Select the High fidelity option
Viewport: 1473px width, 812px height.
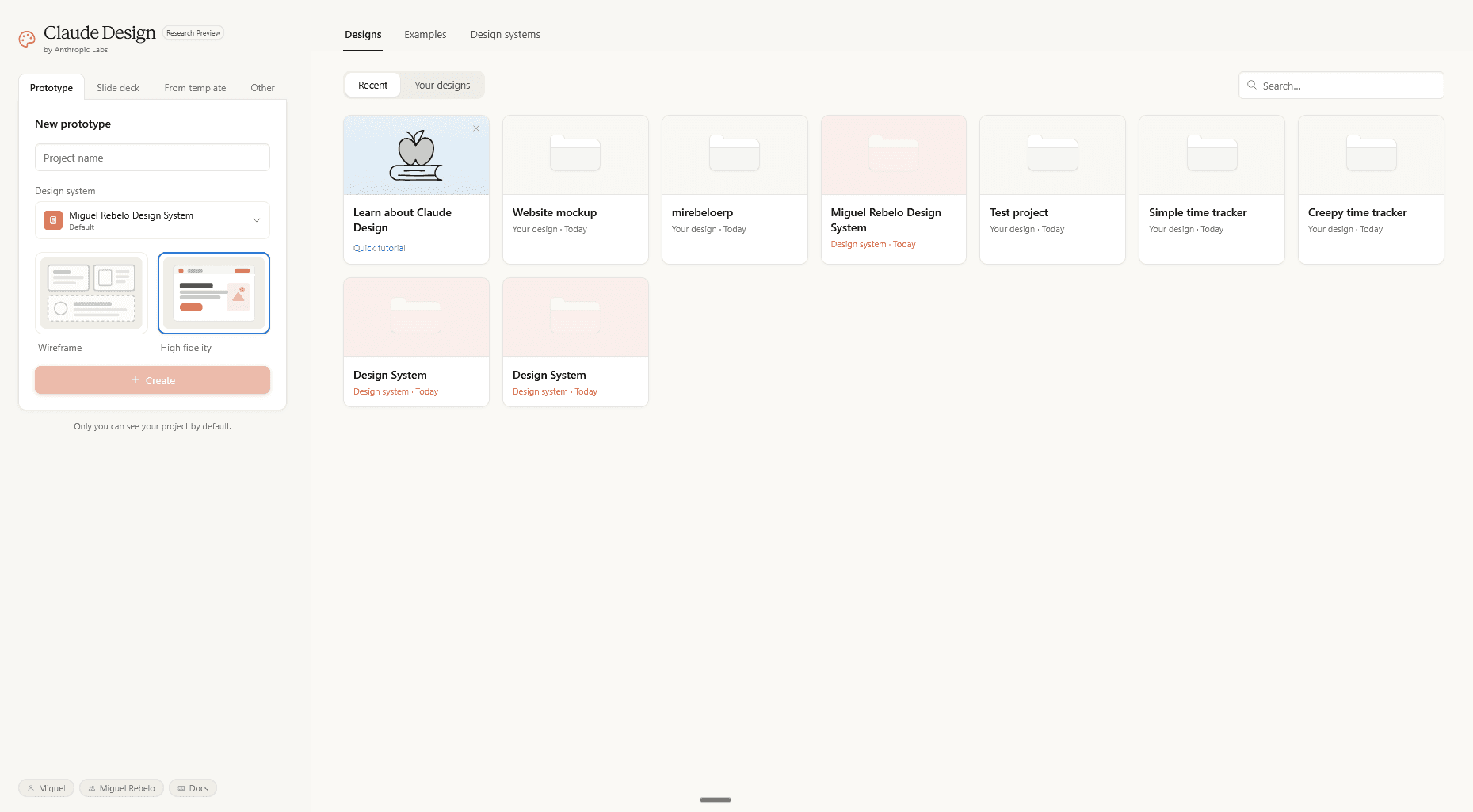214,293
